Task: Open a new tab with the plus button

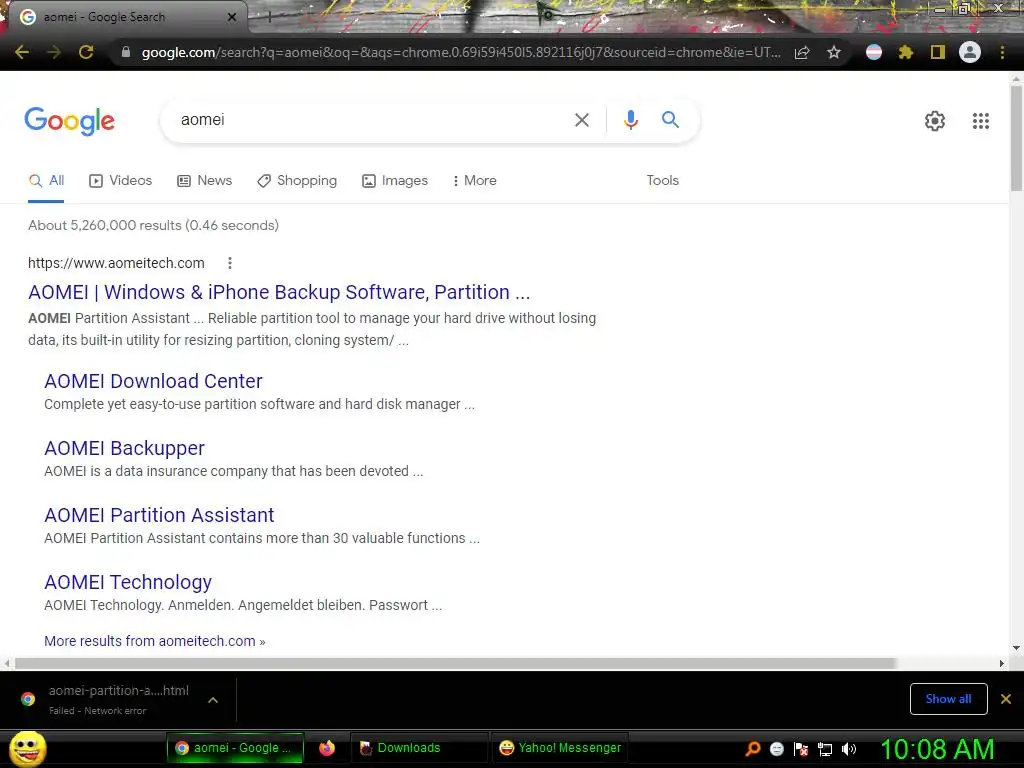Action: pyautogui.click(x=269, y=17)
